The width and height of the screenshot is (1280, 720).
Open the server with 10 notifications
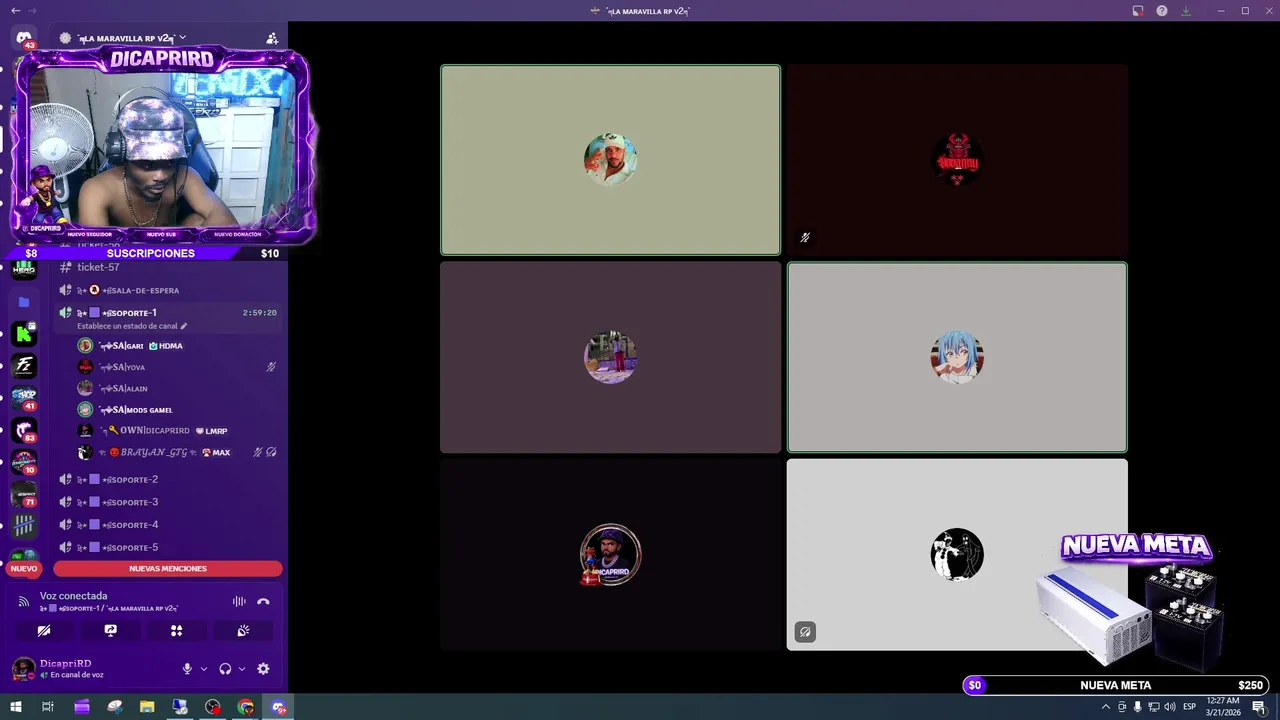click(24, 462)
